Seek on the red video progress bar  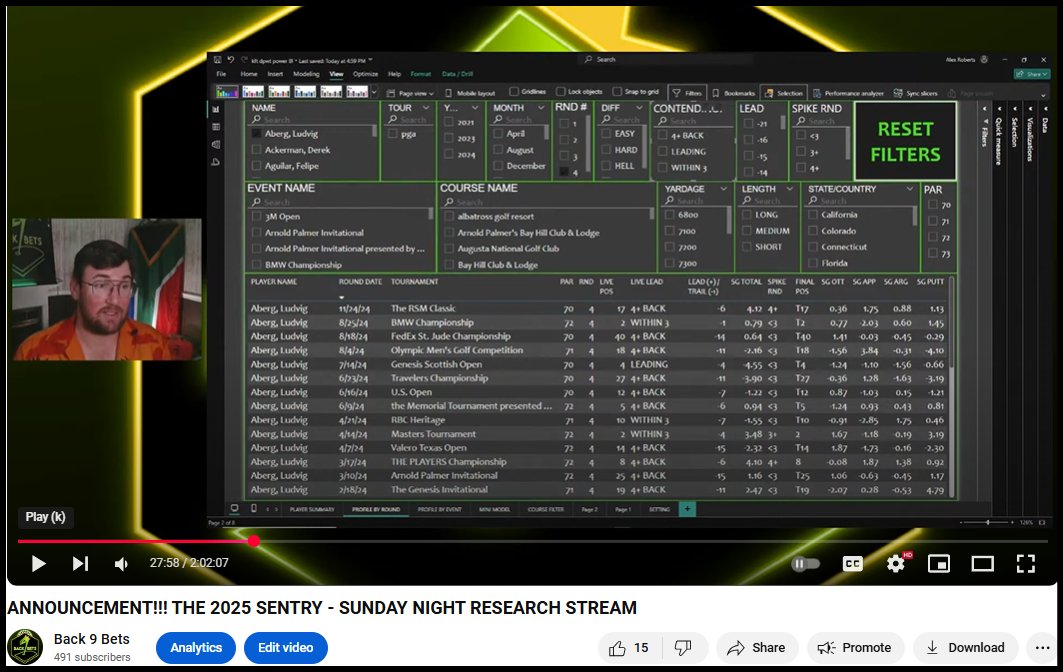[x=533, y=541]
